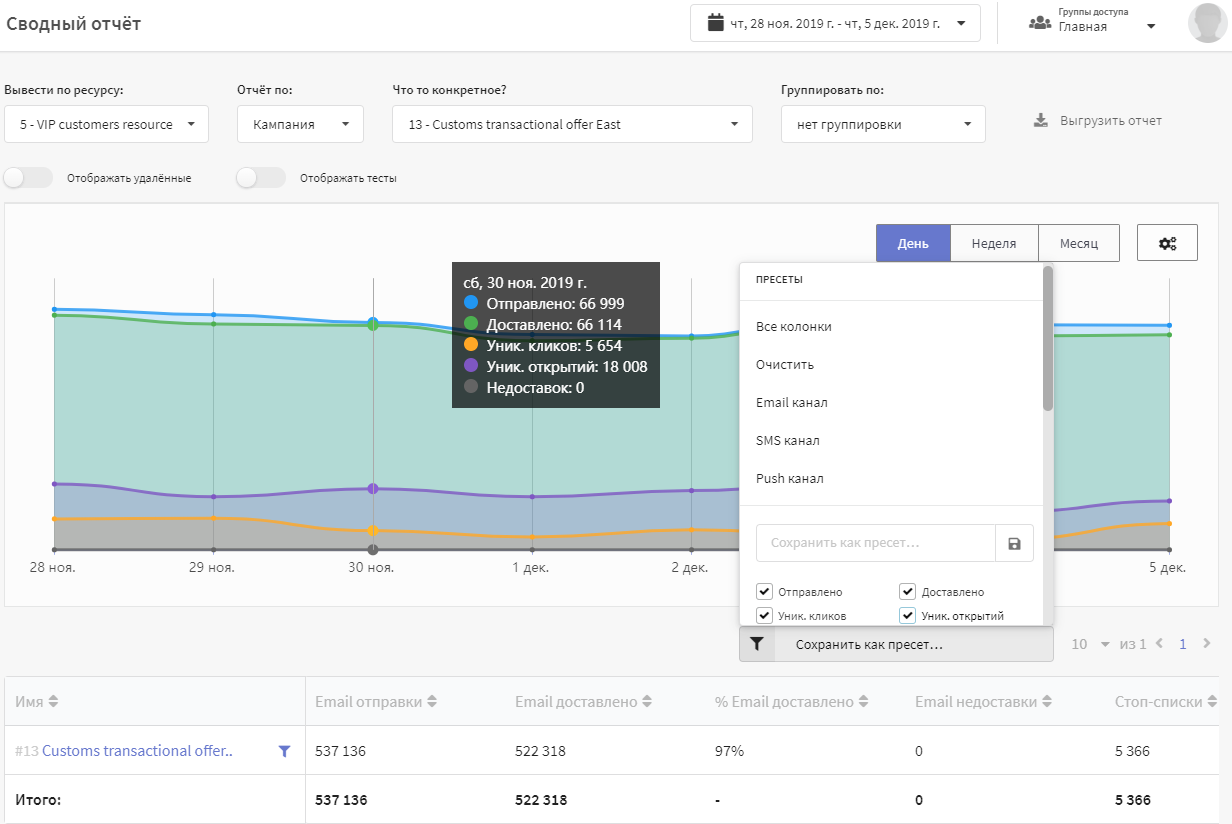The height and width of the screenshot is (824, 1232).
Task: Open the date range dropdown
Action: click(x=835, y=23)
